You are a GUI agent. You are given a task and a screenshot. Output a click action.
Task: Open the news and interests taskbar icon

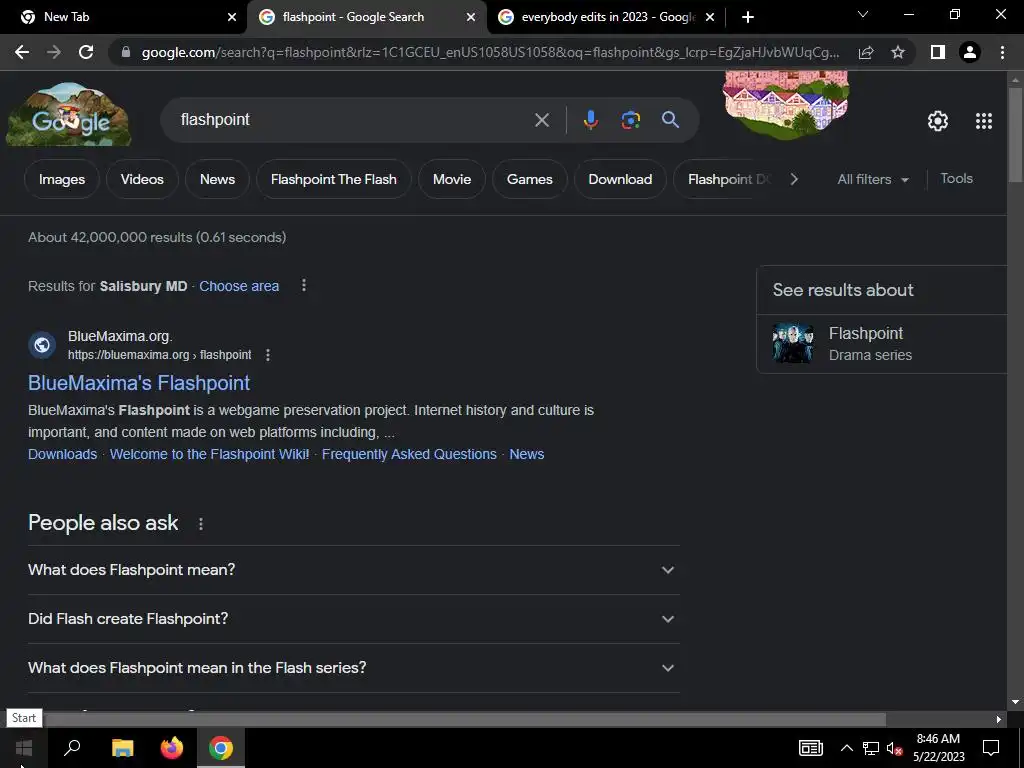pos(810,748)
